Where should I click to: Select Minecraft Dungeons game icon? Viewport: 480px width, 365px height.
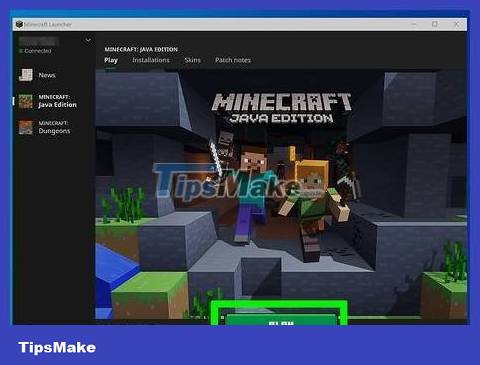26,127
